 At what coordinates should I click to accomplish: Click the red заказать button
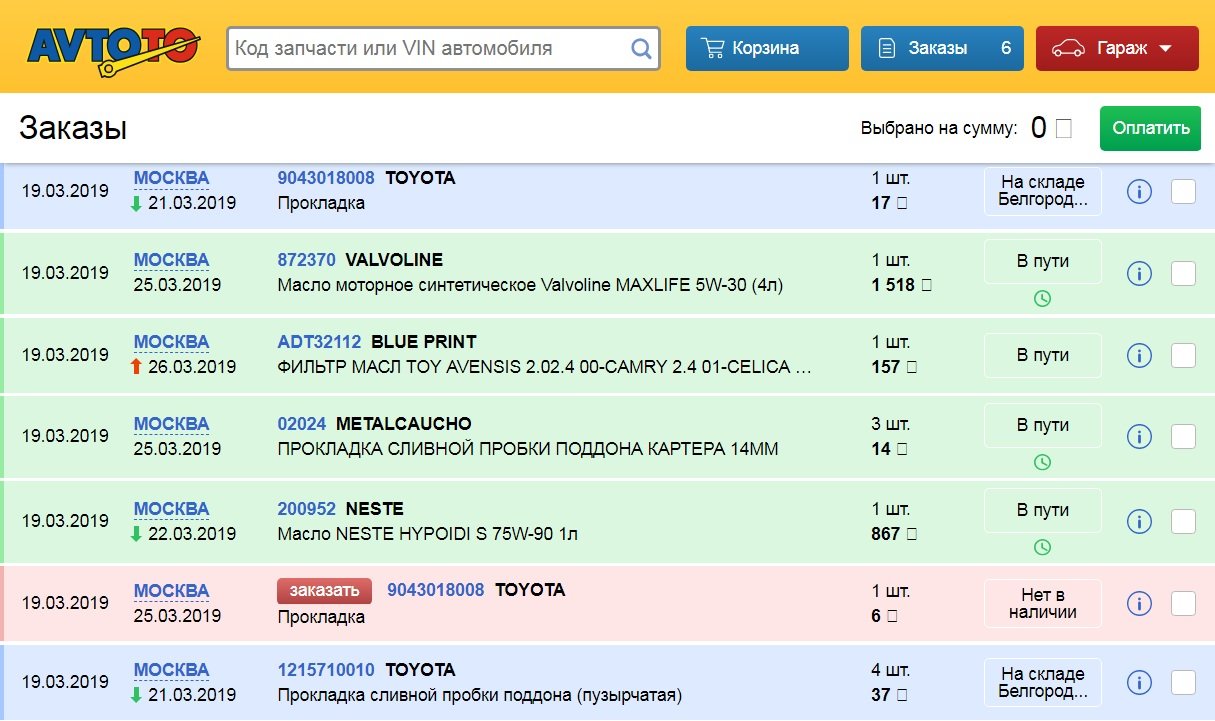(324, 591)
